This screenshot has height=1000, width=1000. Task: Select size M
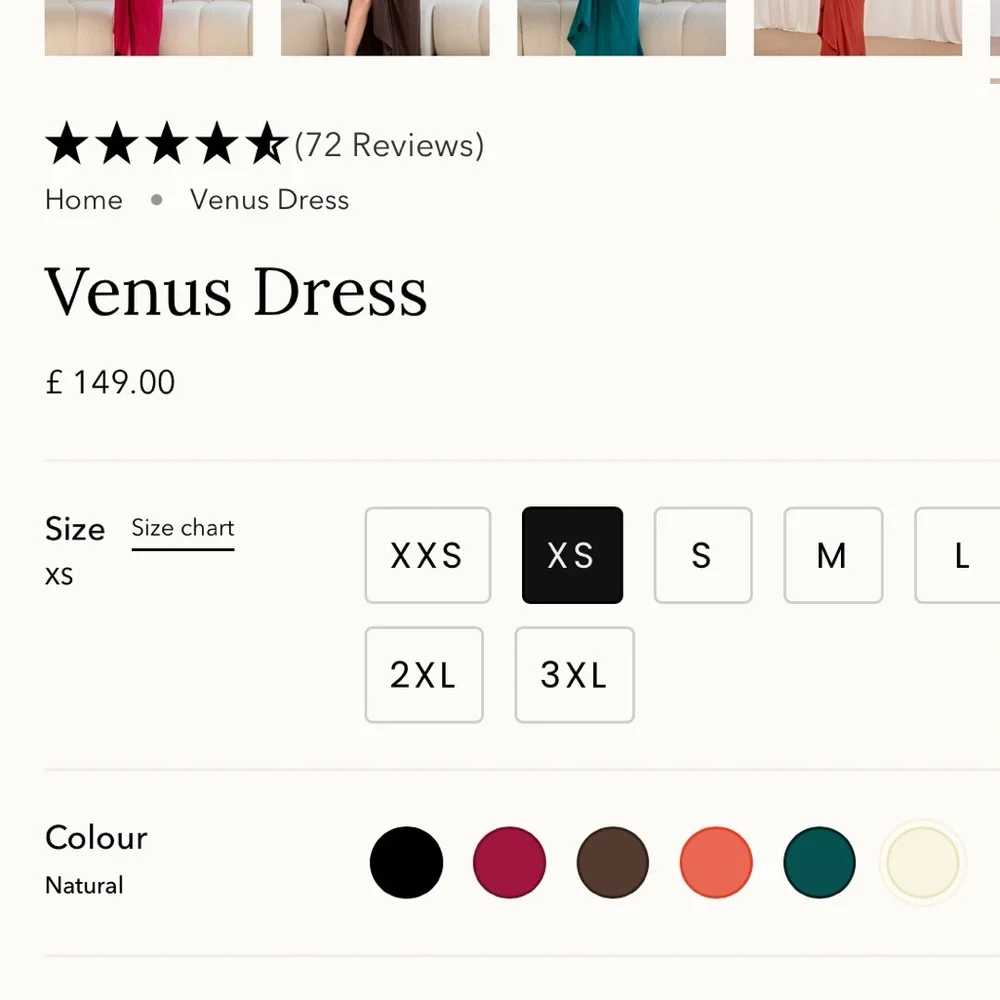[833, 555]
